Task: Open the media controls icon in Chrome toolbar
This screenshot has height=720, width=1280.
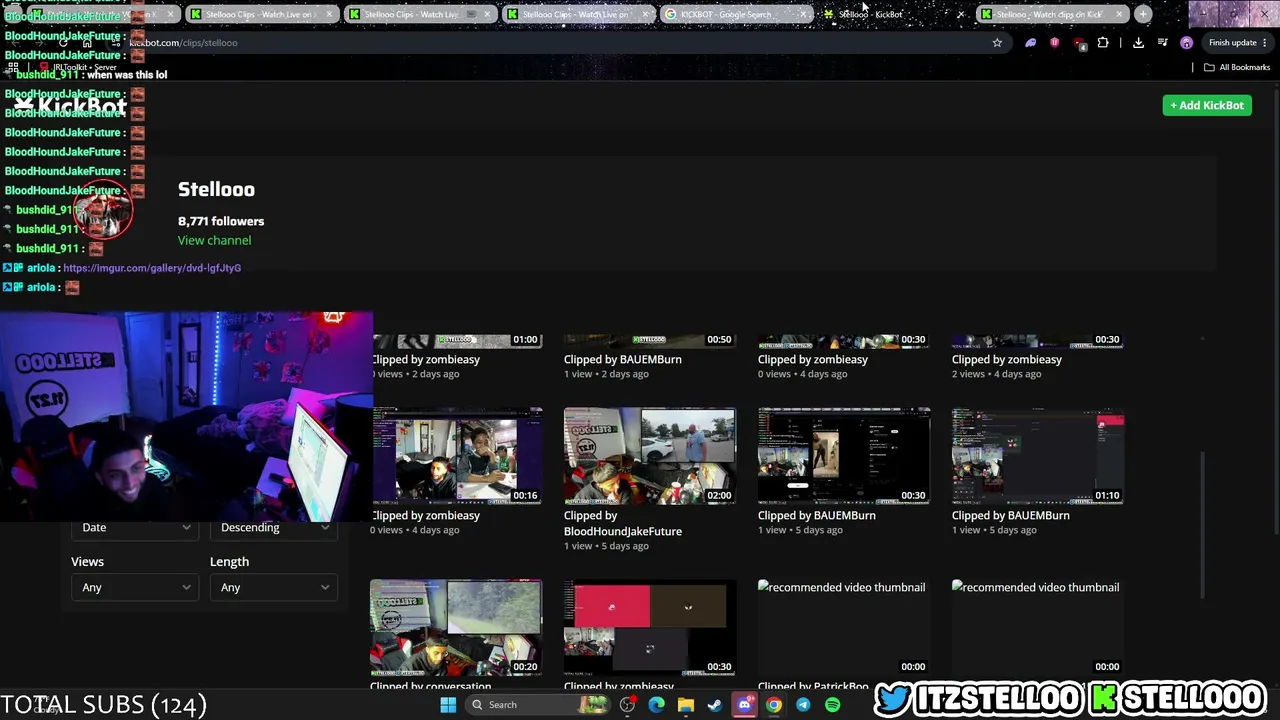Action: [1162, 43]
